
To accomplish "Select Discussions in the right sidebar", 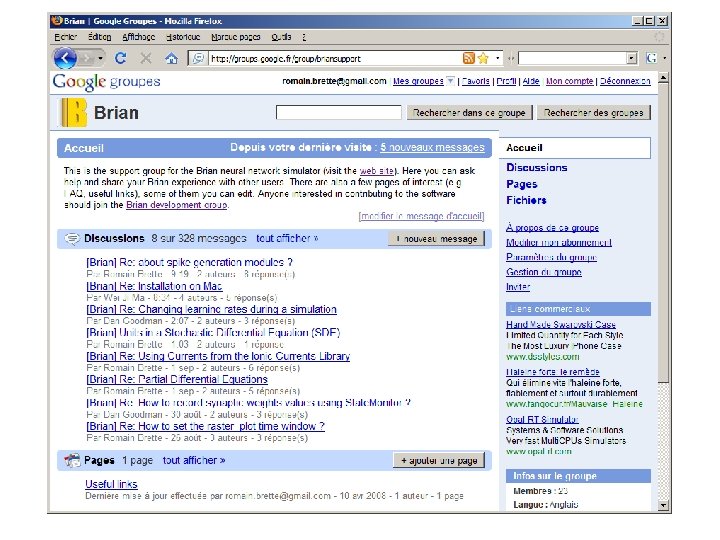I will [537, 168].
